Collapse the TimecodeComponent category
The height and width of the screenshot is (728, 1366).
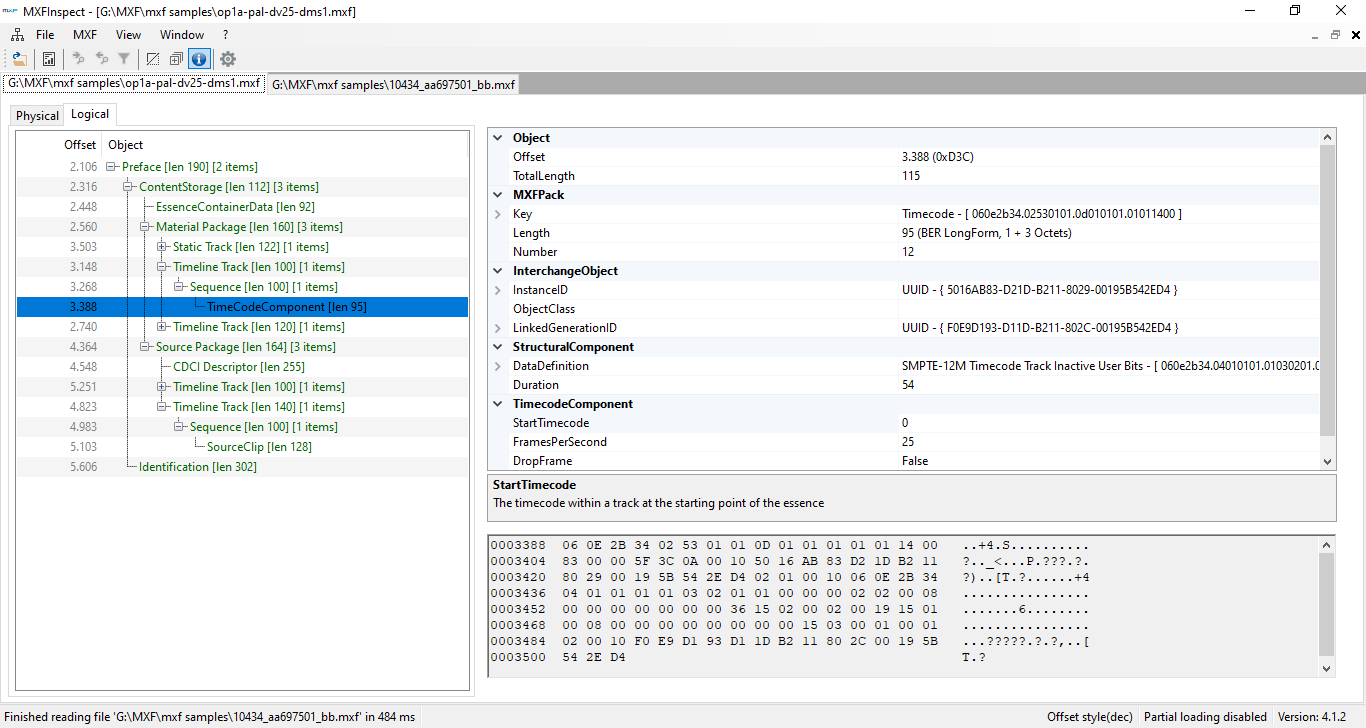(x=498, y=404)
